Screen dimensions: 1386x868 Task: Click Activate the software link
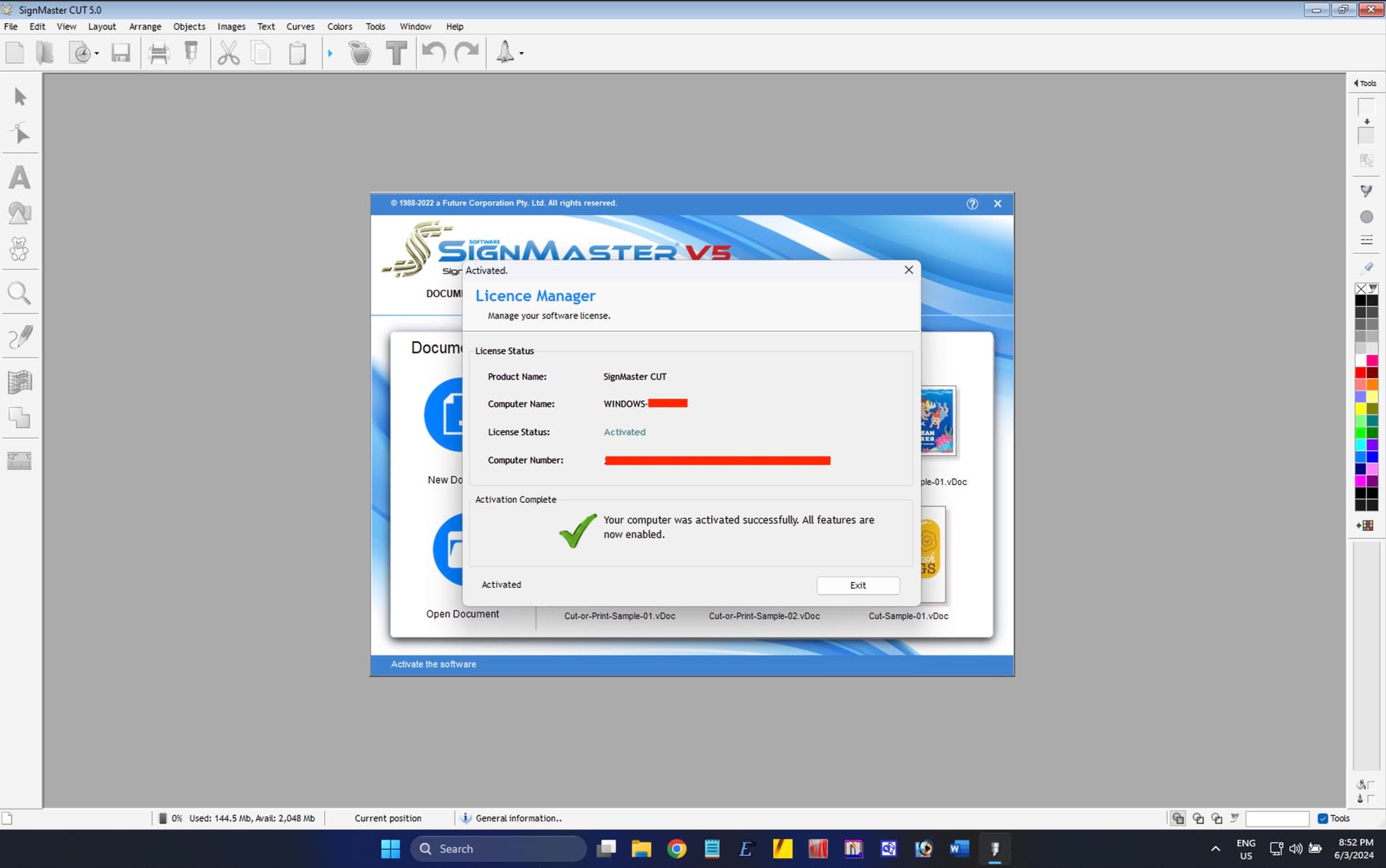[433, 664]
